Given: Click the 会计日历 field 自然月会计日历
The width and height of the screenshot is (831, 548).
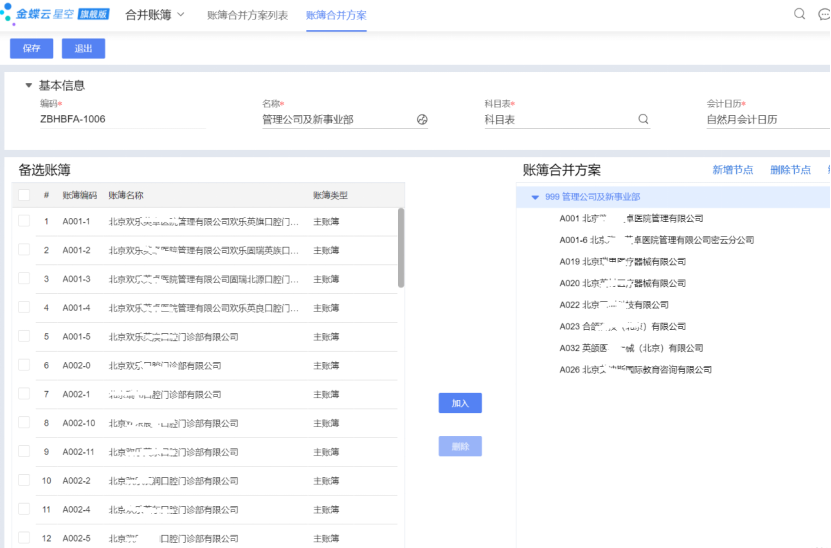Looking at the screenshot, I should (x=768, y=119).
